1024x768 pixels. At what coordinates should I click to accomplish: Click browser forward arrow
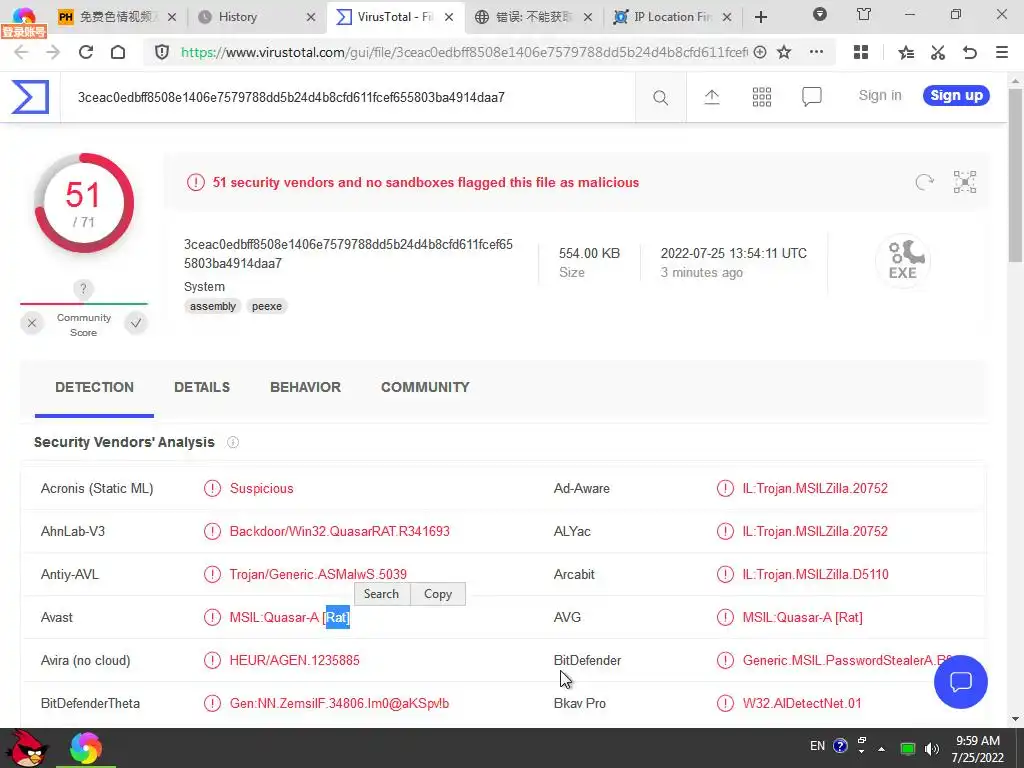point(53,52)
